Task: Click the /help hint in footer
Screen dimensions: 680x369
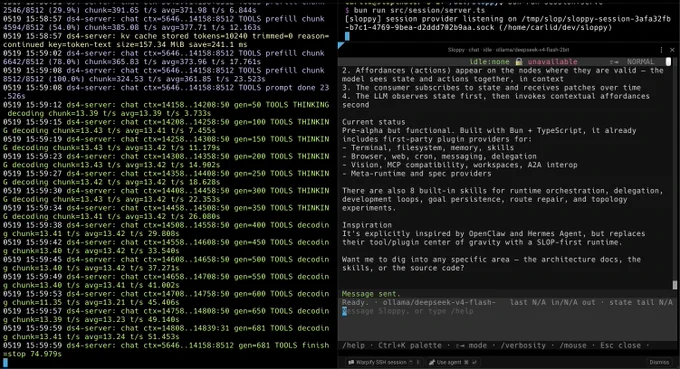Action: click(x=353, y=345)
